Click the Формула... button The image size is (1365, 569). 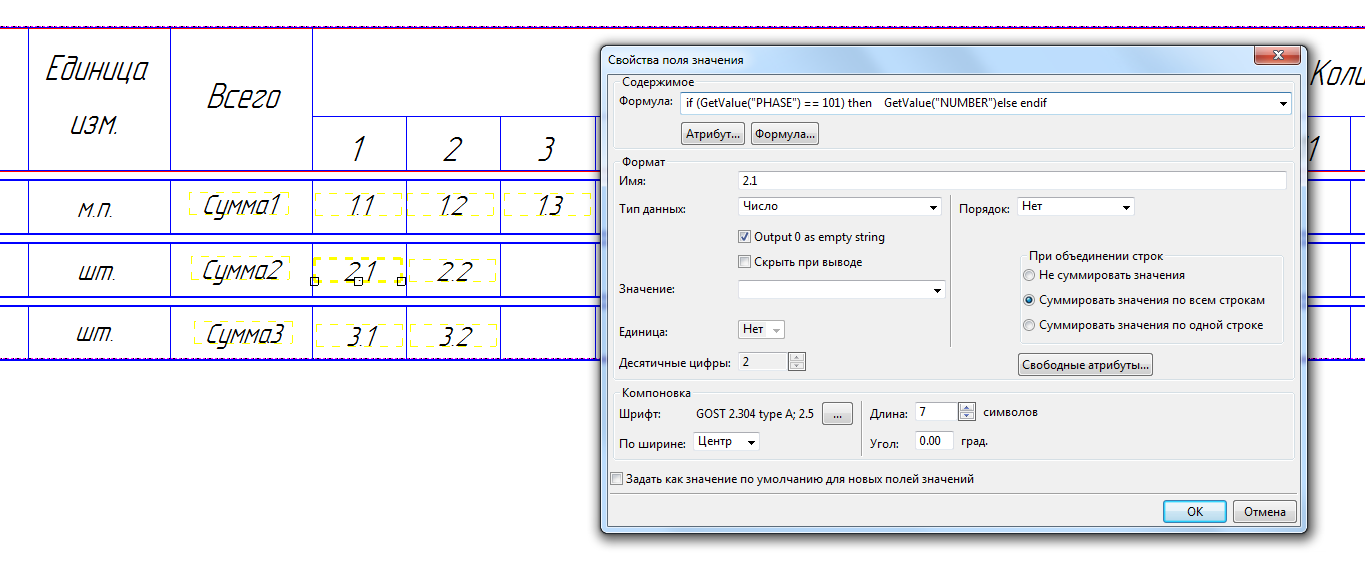click(785, 133)
